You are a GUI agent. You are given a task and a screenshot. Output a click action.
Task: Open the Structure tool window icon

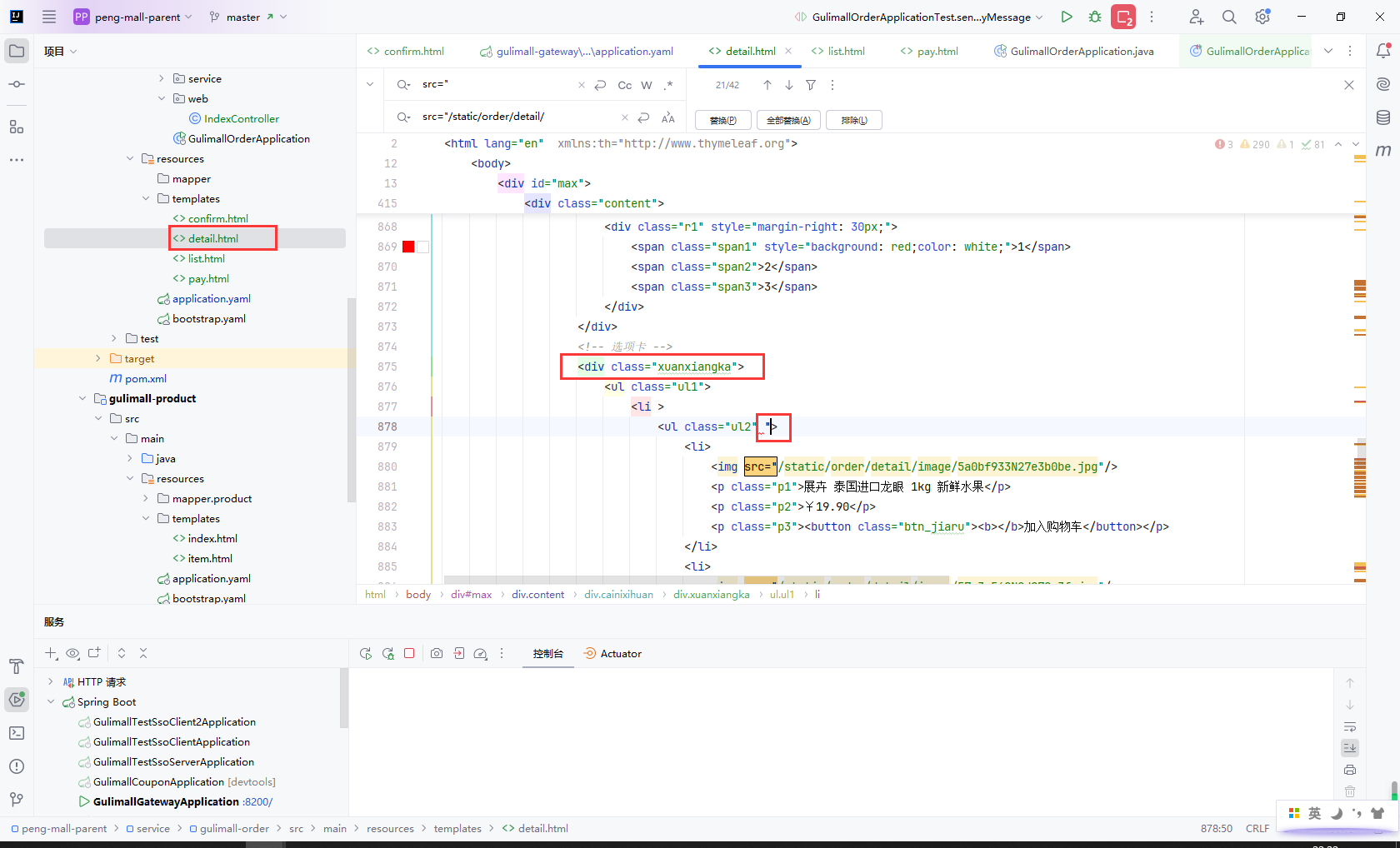pos(17,127)
